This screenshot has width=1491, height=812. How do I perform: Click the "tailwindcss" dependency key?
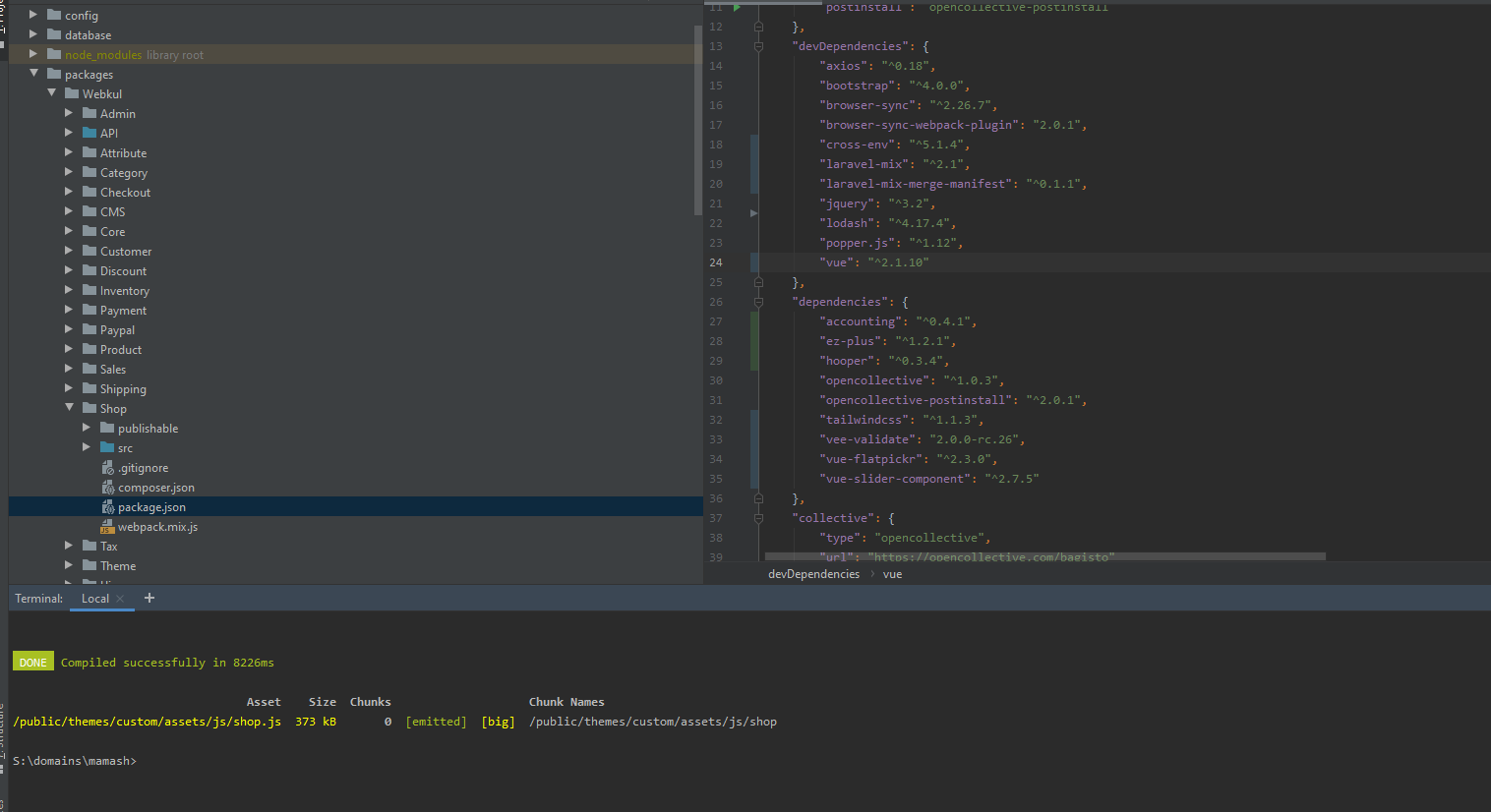coord(864,420)
